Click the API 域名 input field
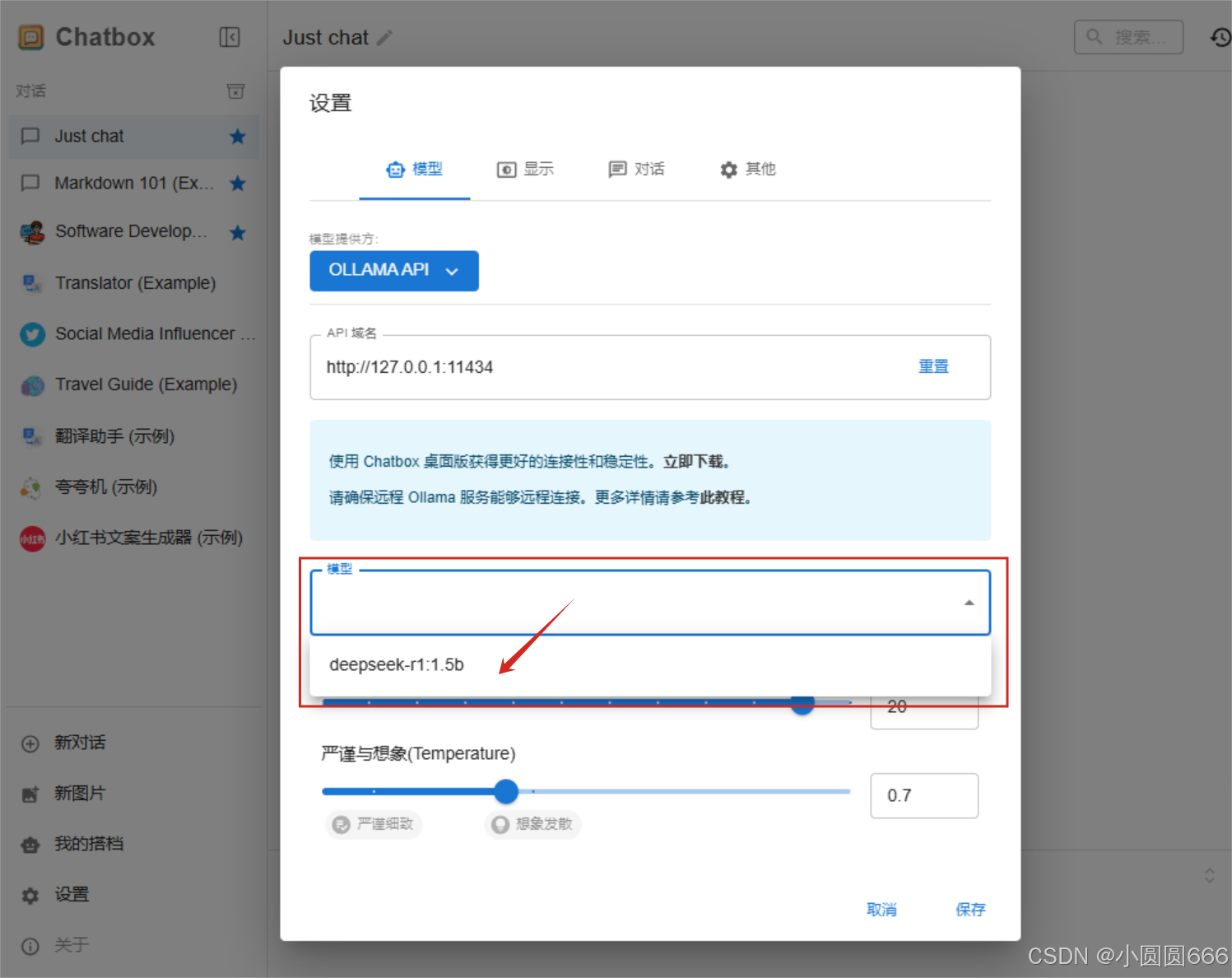Screen dimensions: 1232x978 tap(650, 367)
